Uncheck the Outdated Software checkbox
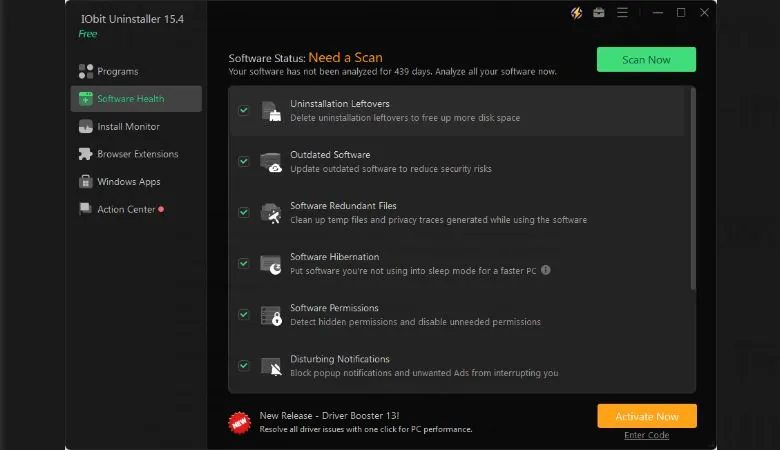Screen dimensions: 780x450 click(244, 161)
